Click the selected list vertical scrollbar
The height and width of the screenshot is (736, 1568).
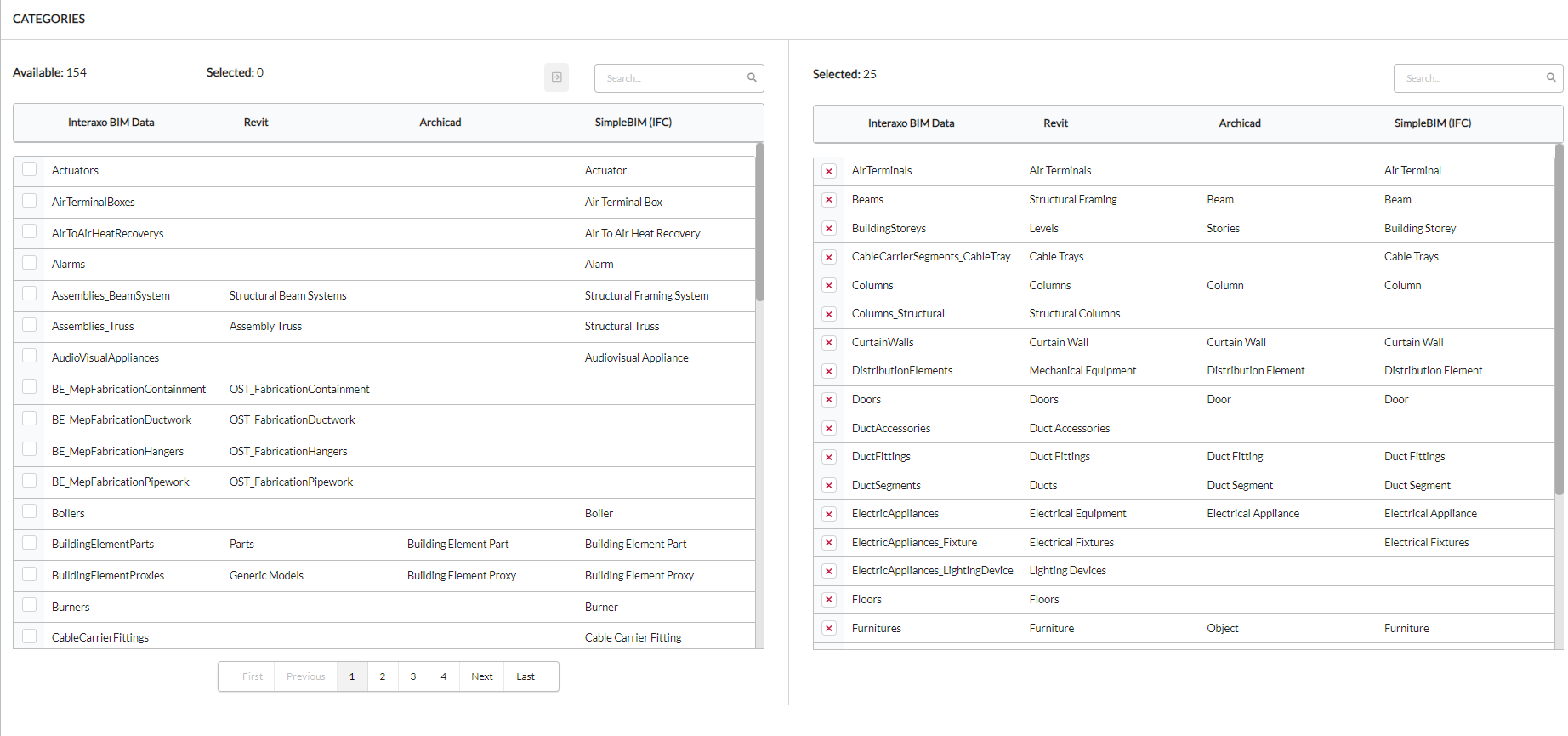pos(1559,319)
